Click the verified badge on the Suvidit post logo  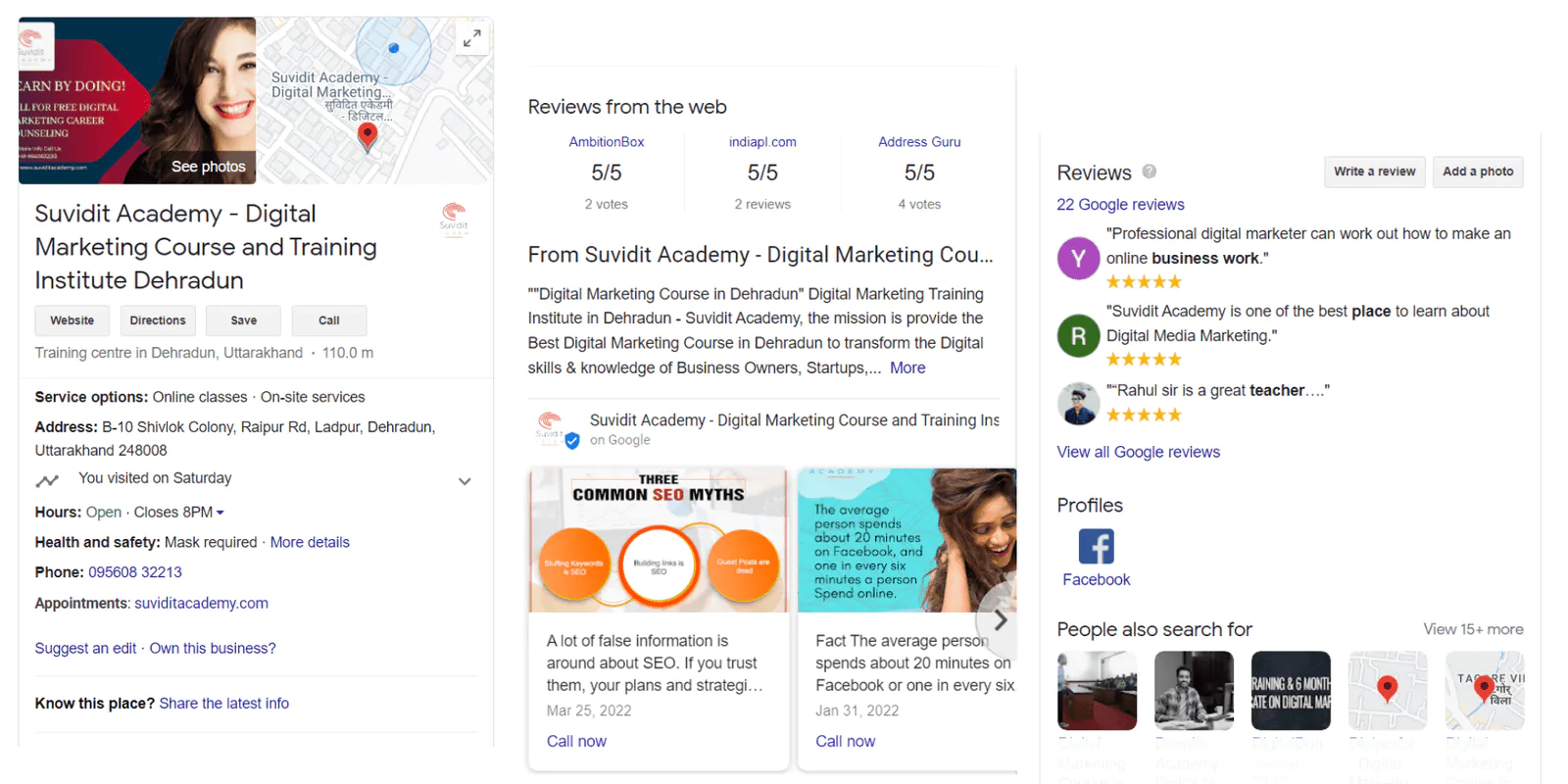(x=572, y=441)
